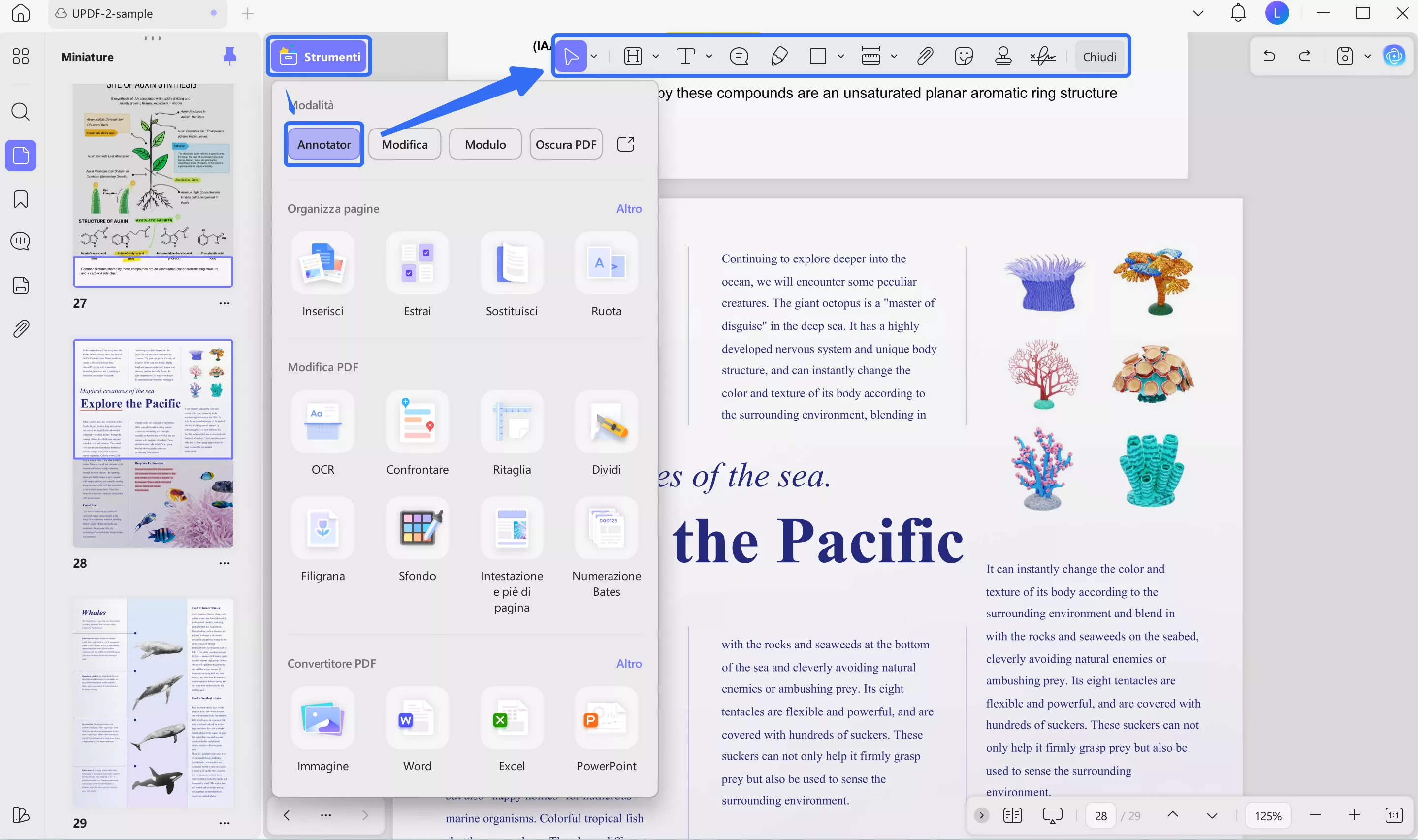
Task: Open the bookmarks panel in sidebar
Action: 20,199
